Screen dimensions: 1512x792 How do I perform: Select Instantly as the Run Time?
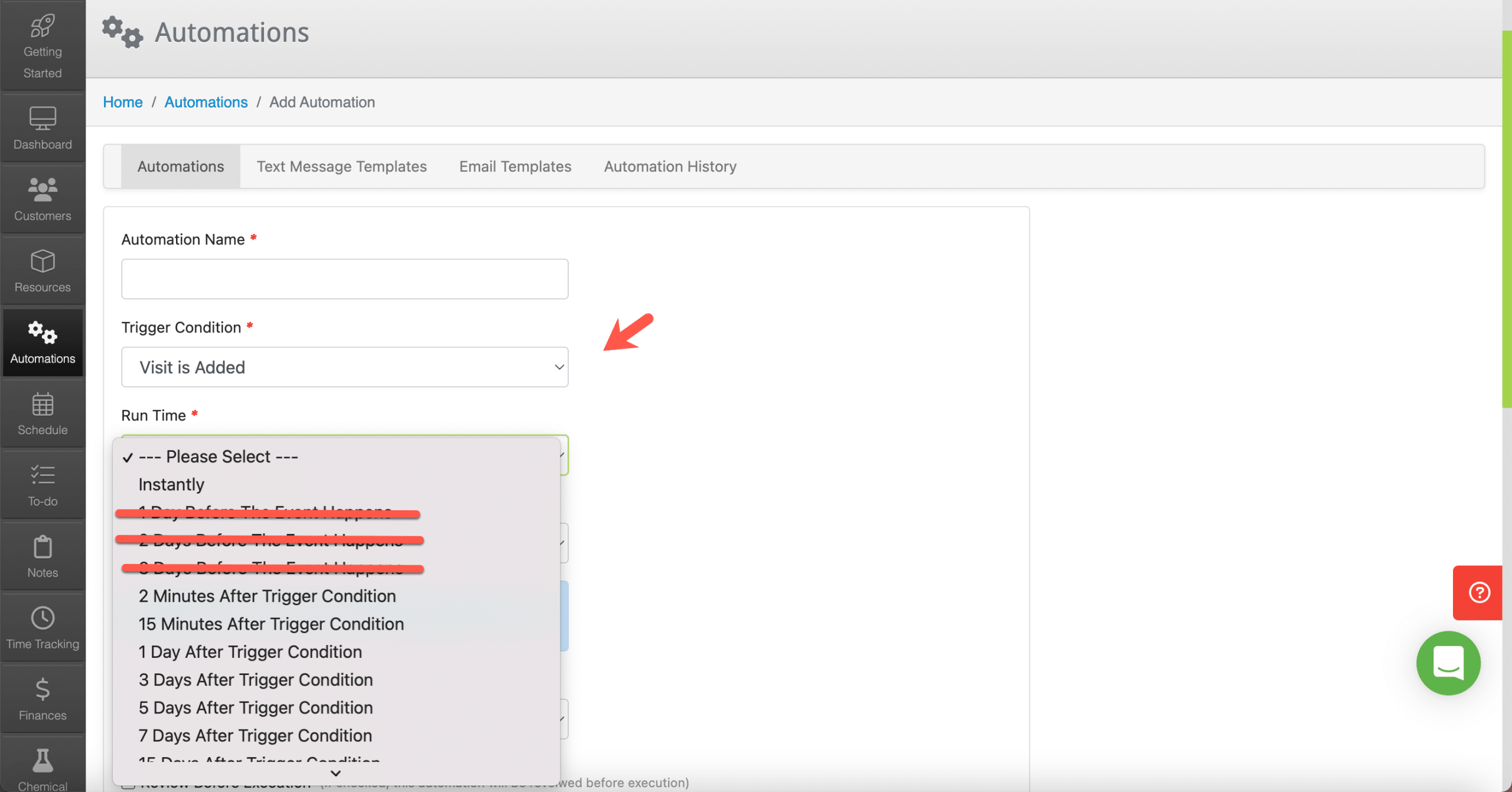coord(171,484)
